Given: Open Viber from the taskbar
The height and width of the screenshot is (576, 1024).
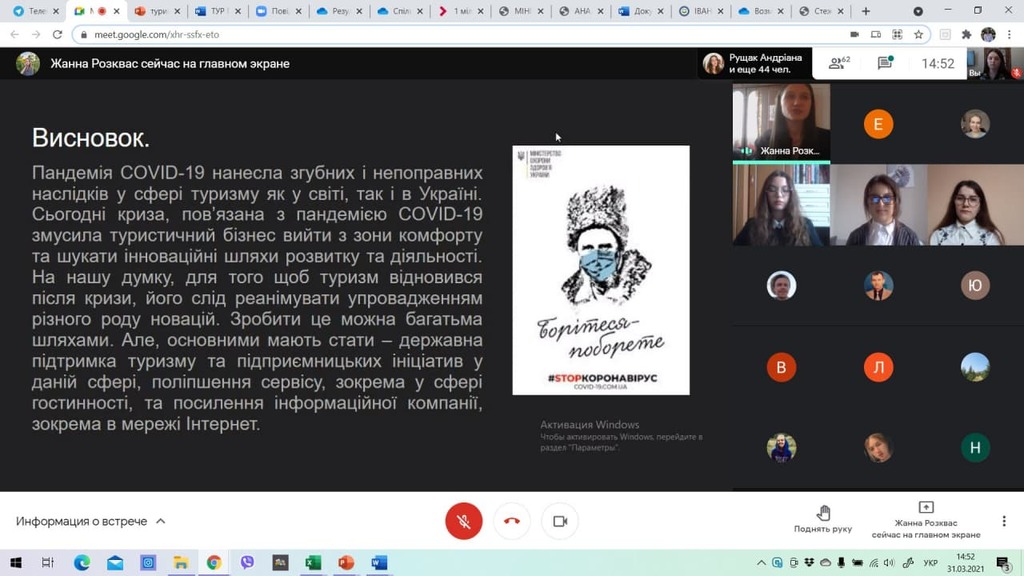Looking at the screenshot, I should (x=247, y=563).
